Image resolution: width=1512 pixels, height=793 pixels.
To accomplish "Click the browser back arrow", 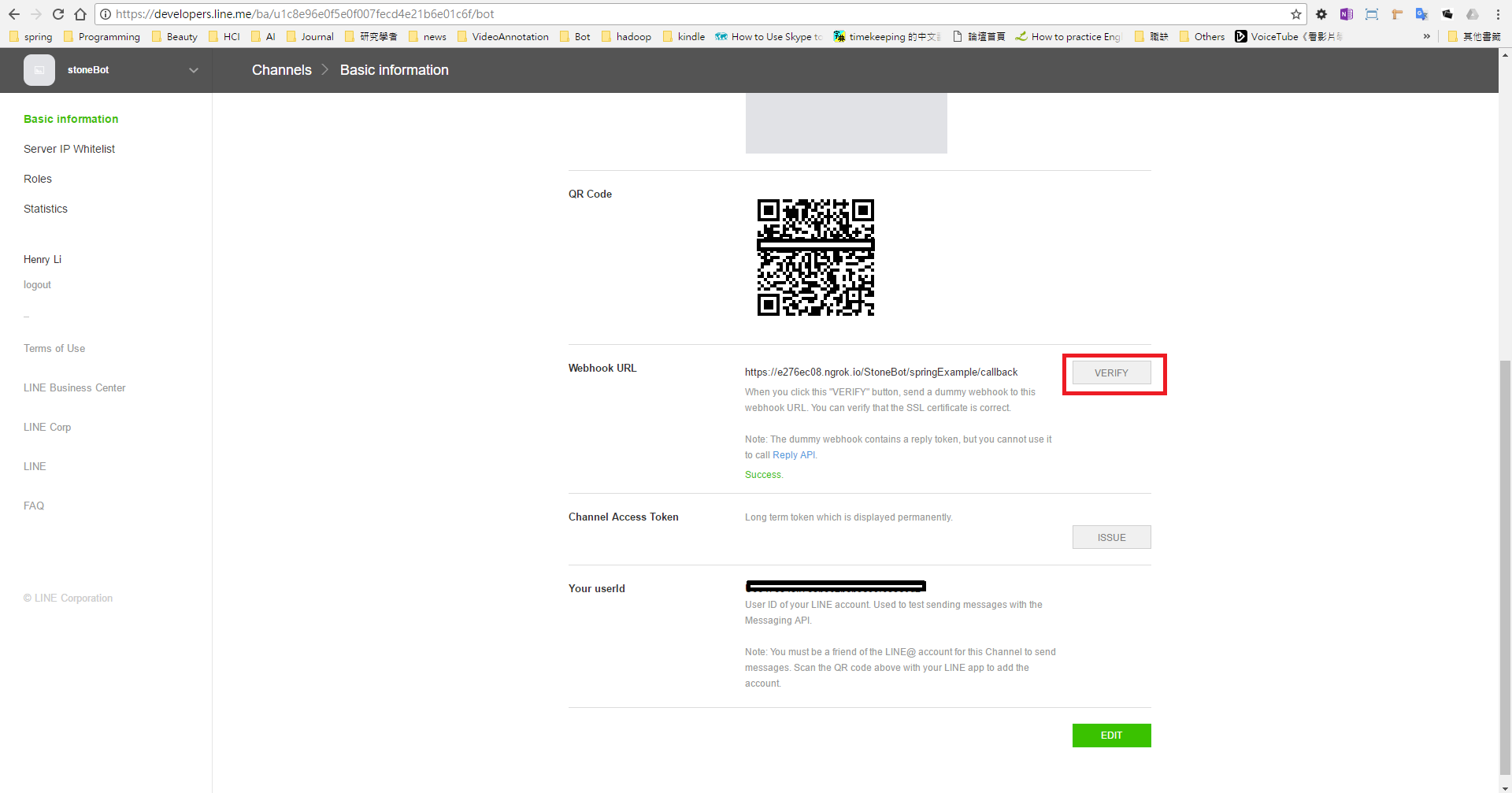I will pos(14,14).
